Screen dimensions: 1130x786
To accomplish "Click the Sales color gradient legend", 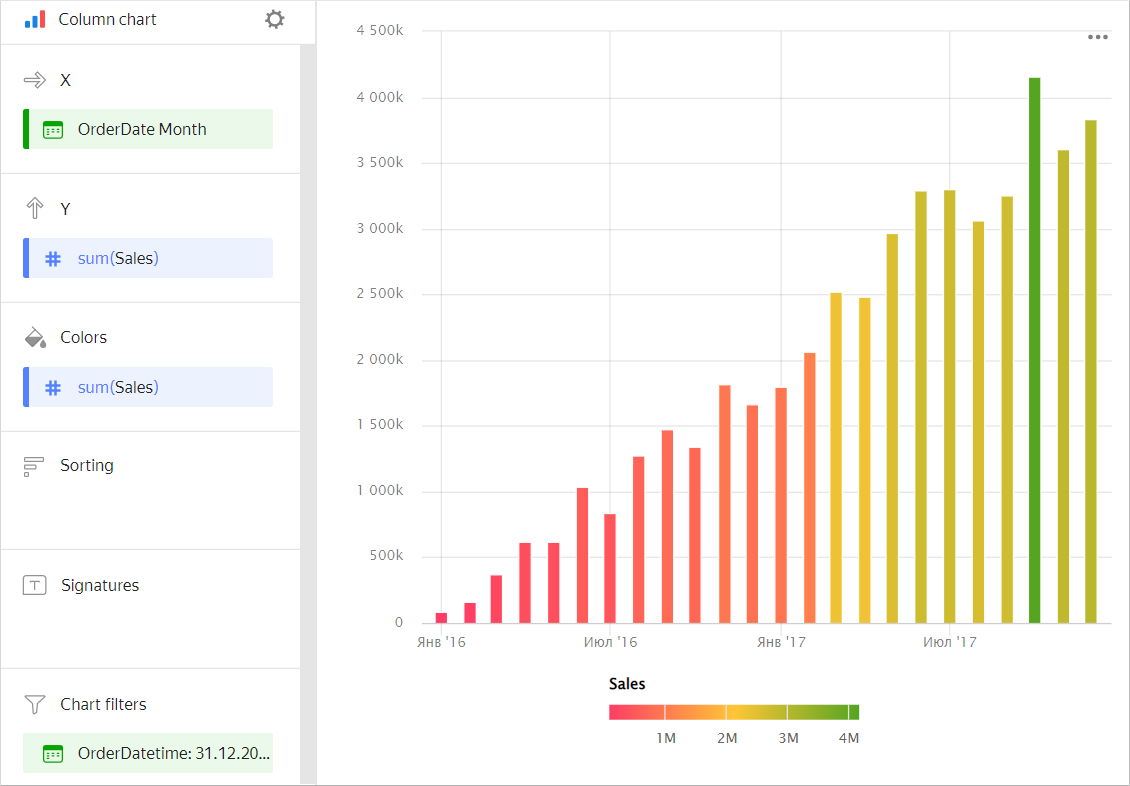I will tap(733, 712).
